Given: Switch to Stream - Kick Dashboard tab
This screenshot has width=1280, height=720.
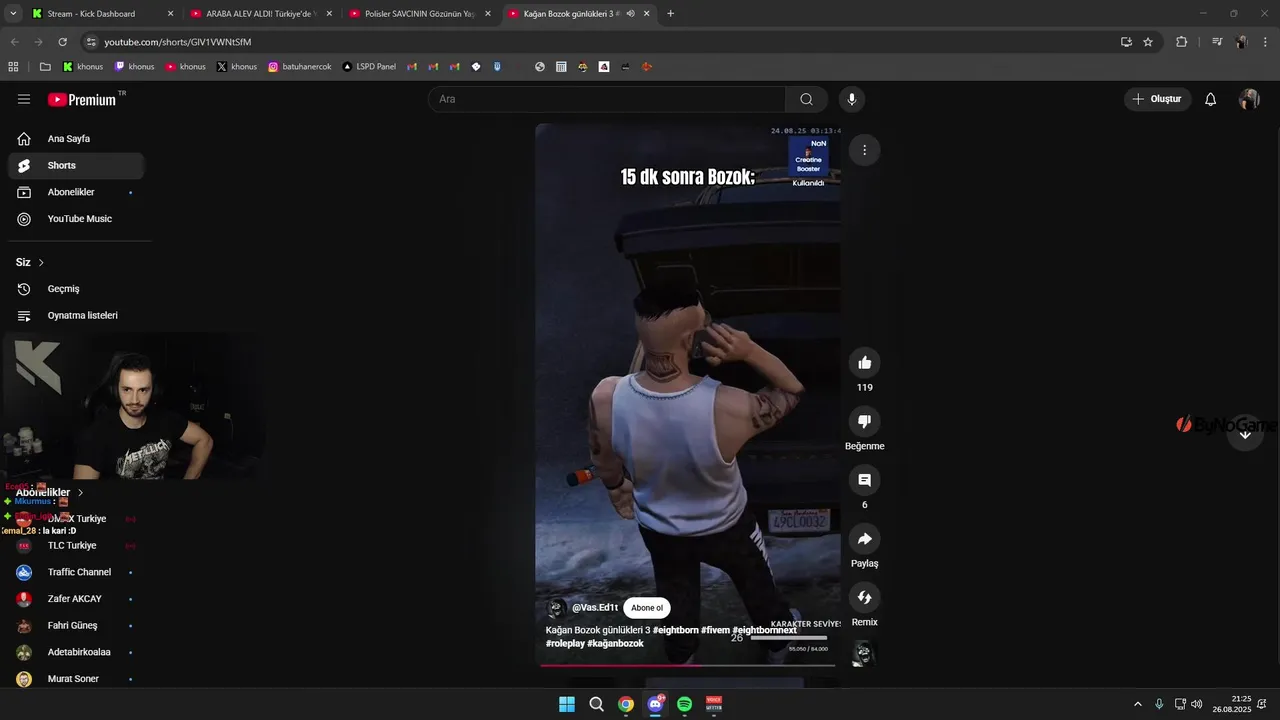Looking at the screenshot, I should (102, 14).
